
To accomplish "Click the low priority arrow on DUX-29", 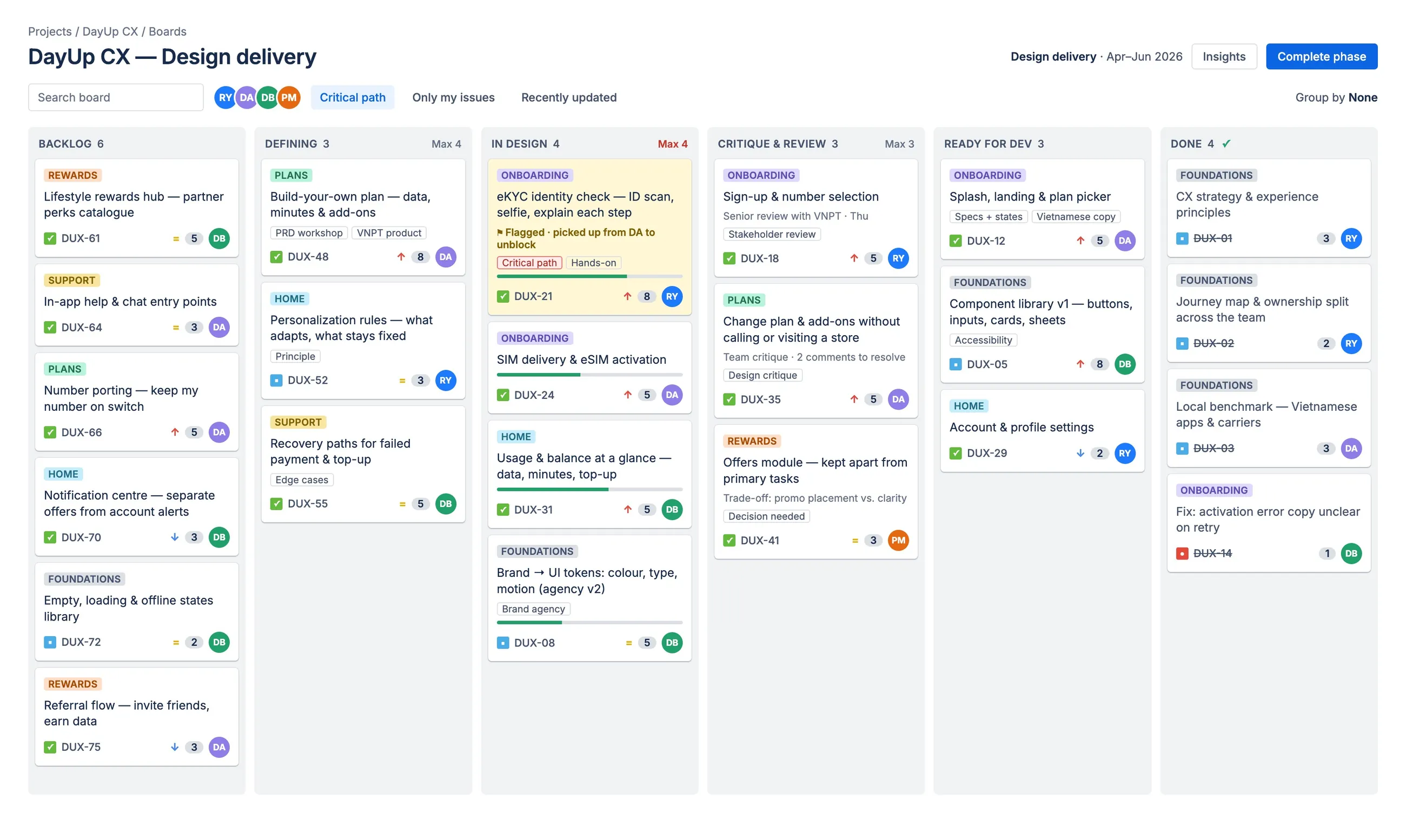I will [x=1080, y=453].
